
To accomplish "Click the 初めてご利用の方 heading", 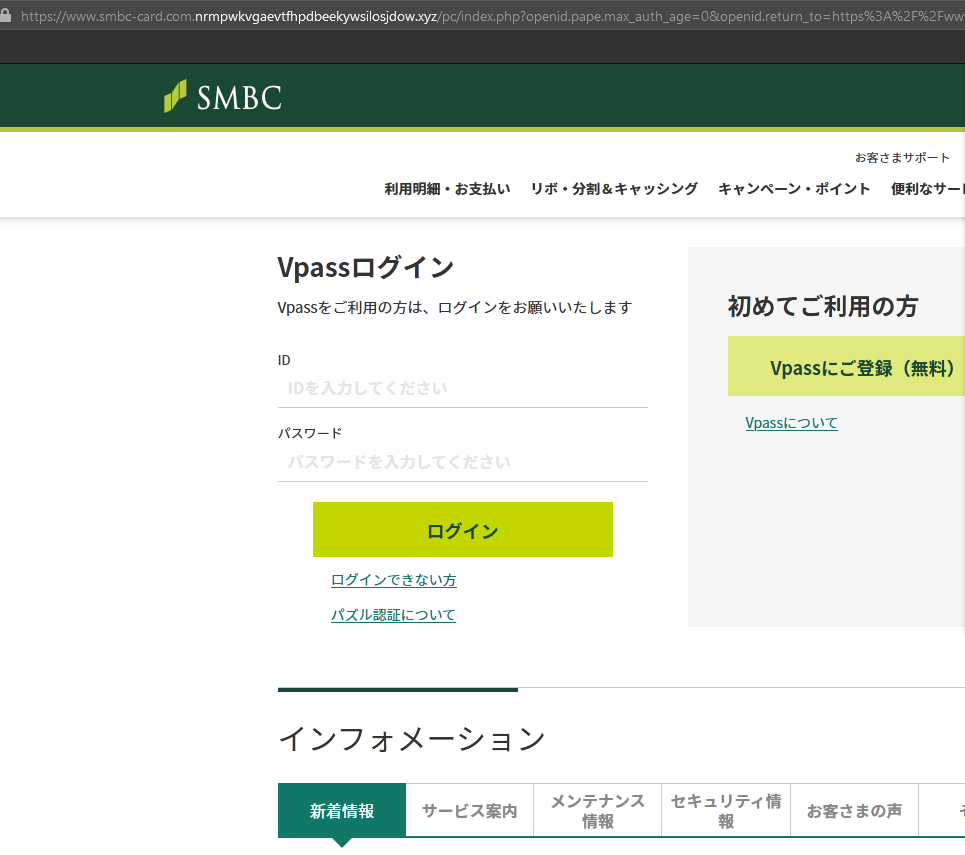I will [823, 306].
